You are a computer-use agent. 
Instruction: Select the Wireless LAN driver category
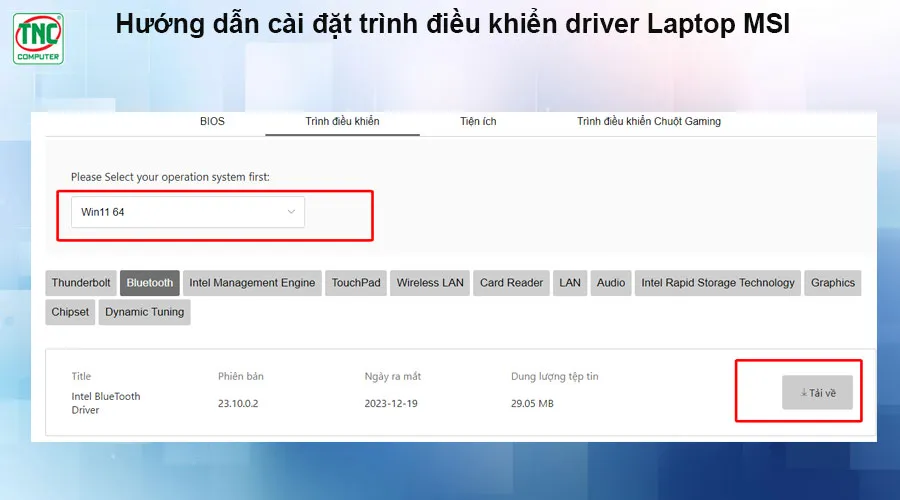point(430,283)
